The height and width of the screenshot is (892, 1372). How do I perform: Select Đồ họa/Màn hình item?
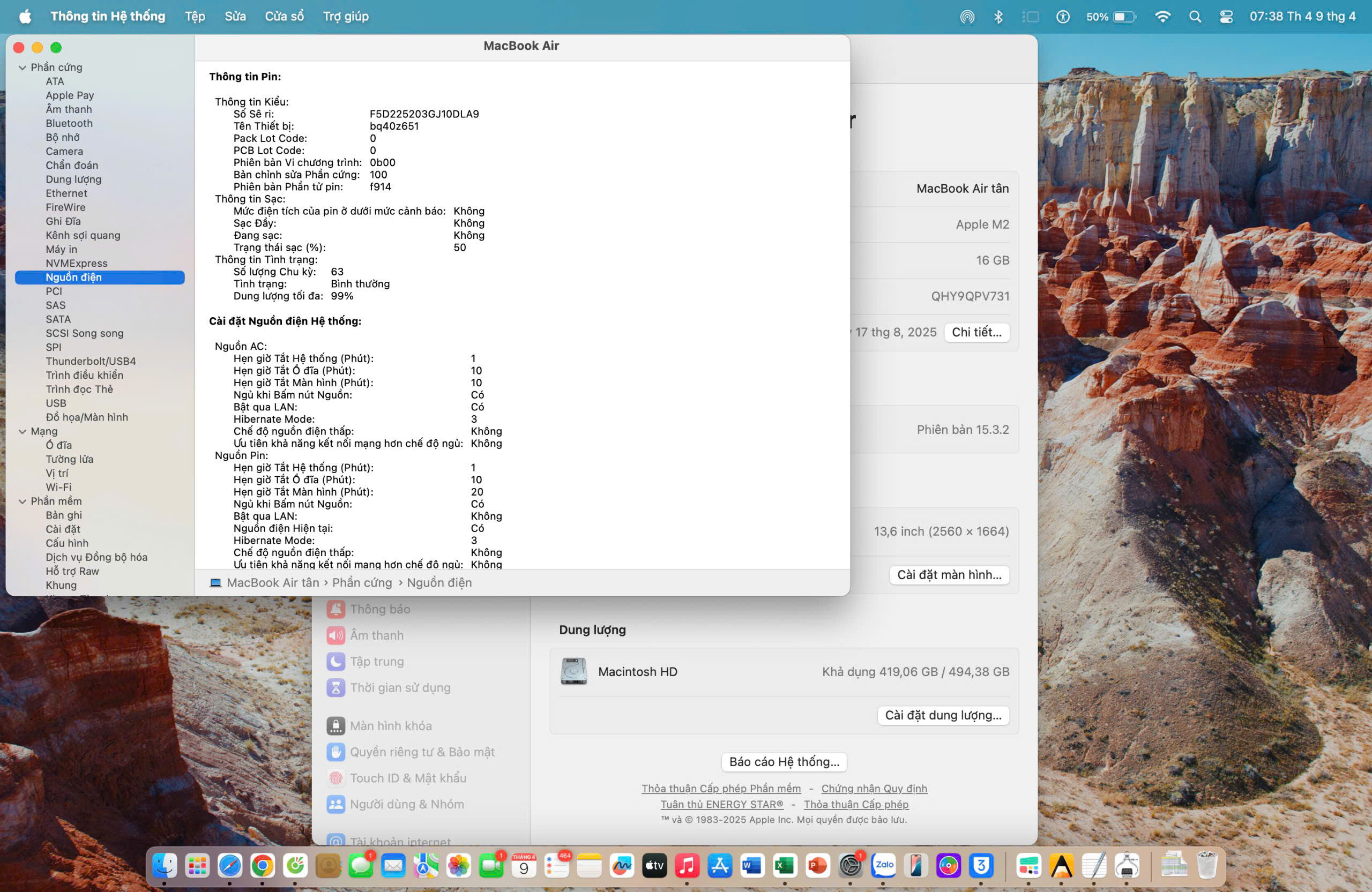[x=87, y=417]
